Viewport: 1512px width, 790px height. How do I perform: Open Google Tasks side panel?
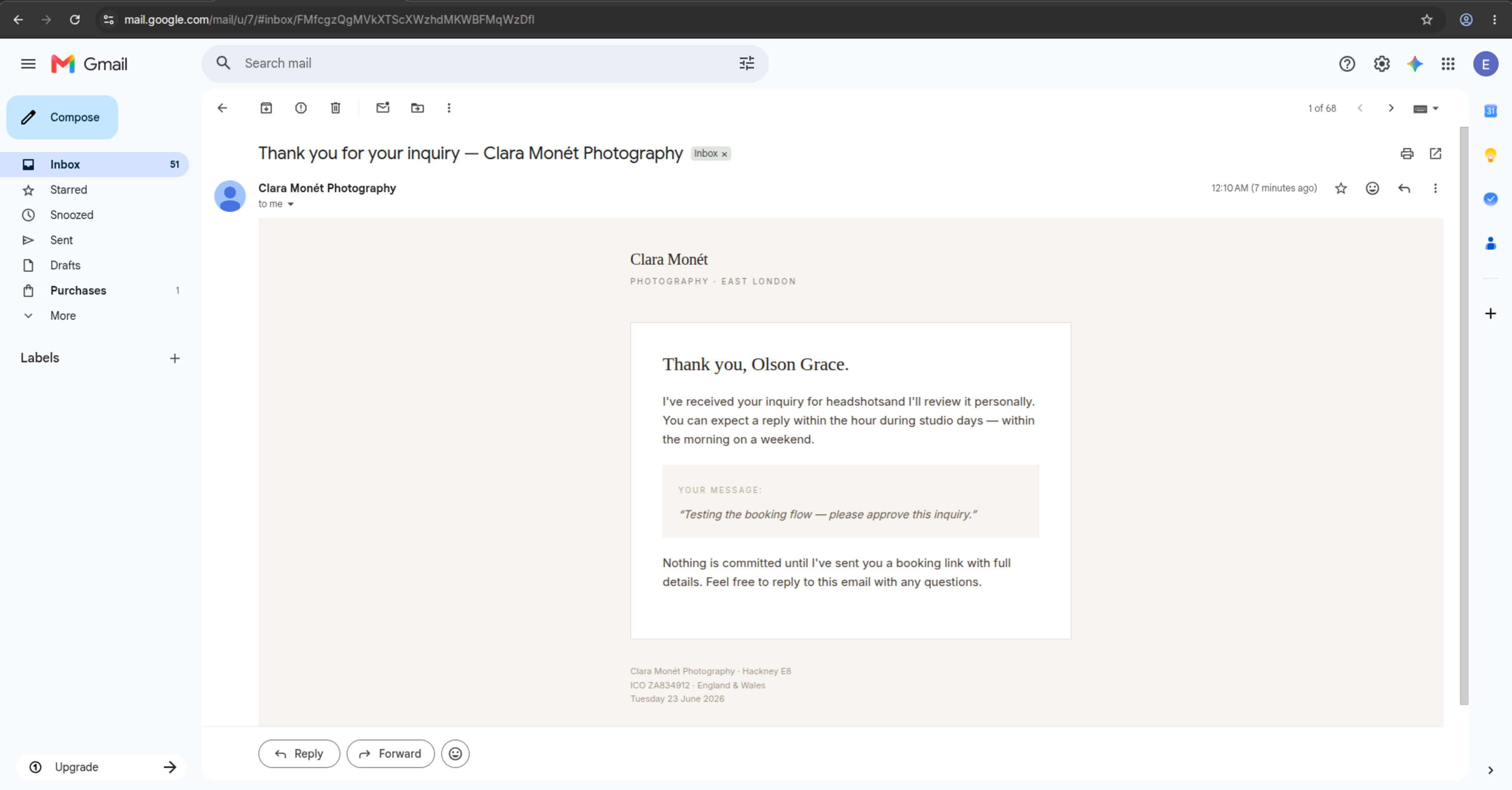click(x=1491, y=199)
